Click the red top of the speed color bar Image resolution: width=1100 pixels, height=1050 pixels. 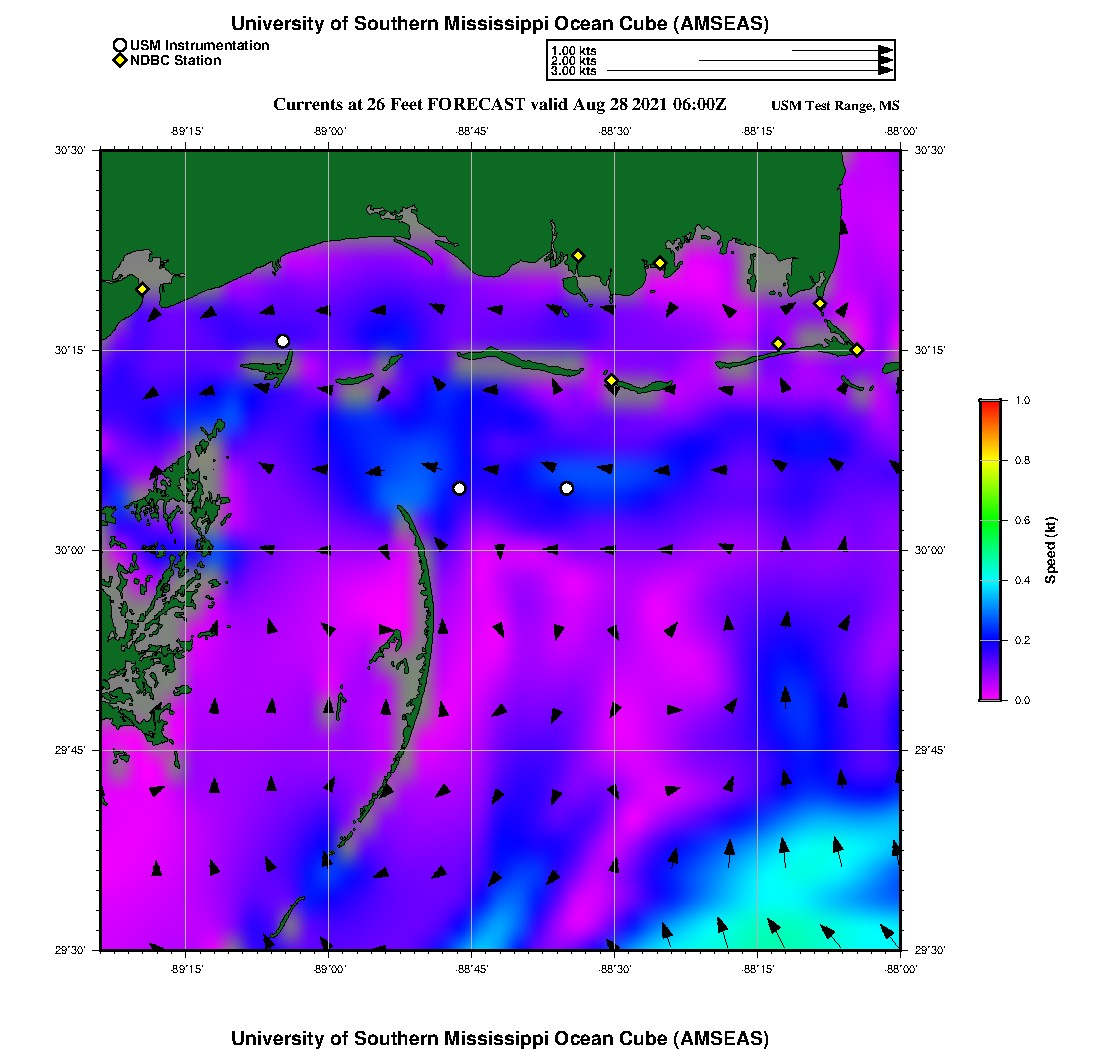(x=991, y=405)
